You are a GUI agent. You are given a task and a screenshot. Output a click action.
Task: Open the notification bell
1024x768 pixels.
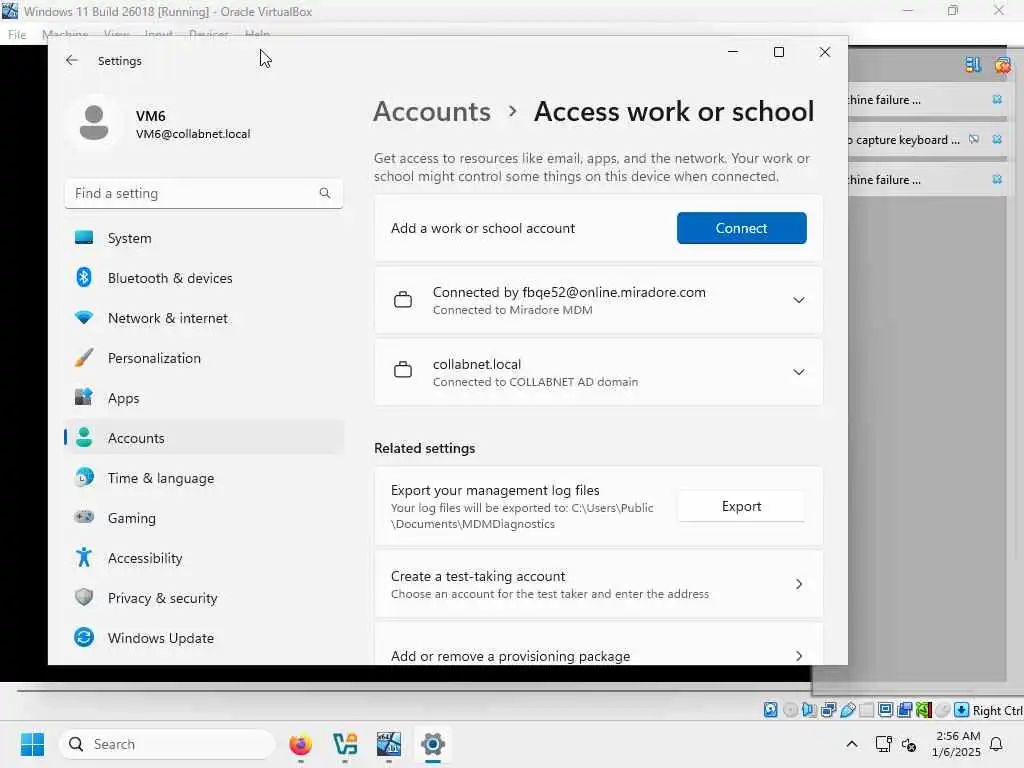(997, 744)
